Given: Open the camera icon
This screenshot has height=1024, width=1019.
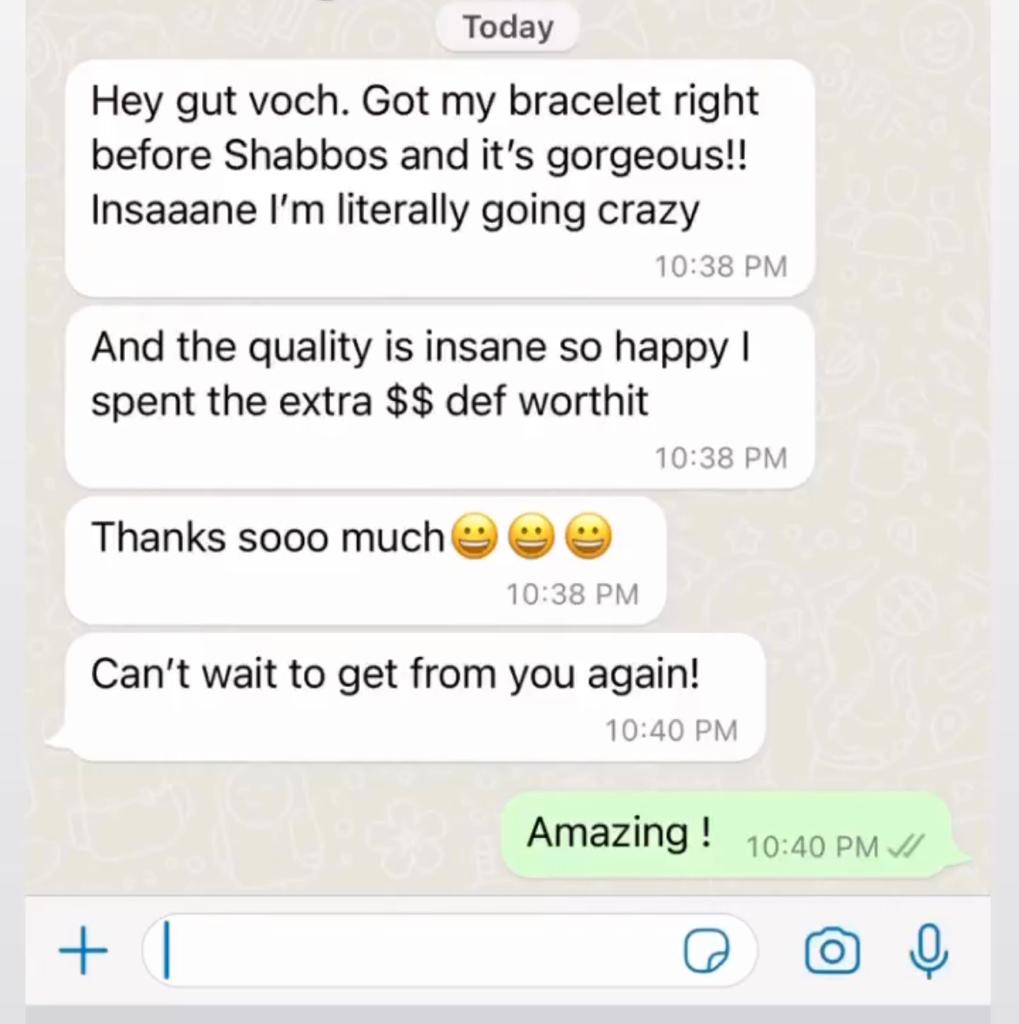Looking at the screenshot, I should click(x=832, y=951).
